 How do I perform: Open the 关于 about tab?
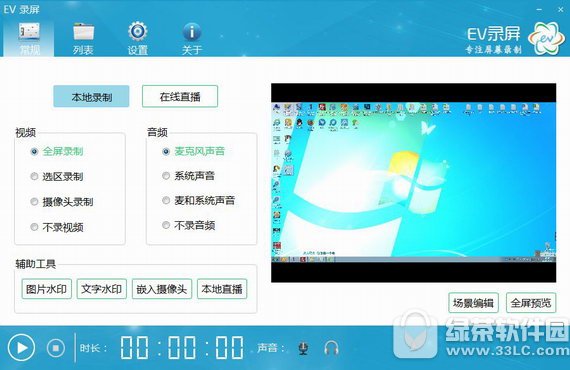click(192, 39)
